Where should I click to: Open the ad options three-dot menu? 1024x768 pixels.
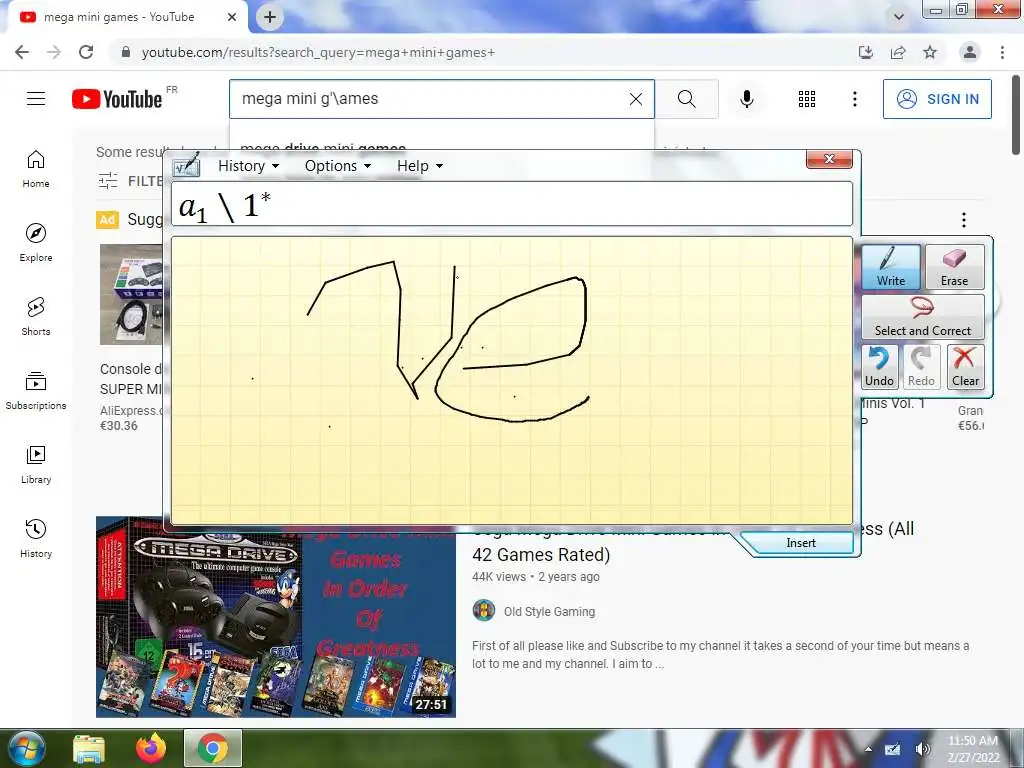[x=964, y=220]
